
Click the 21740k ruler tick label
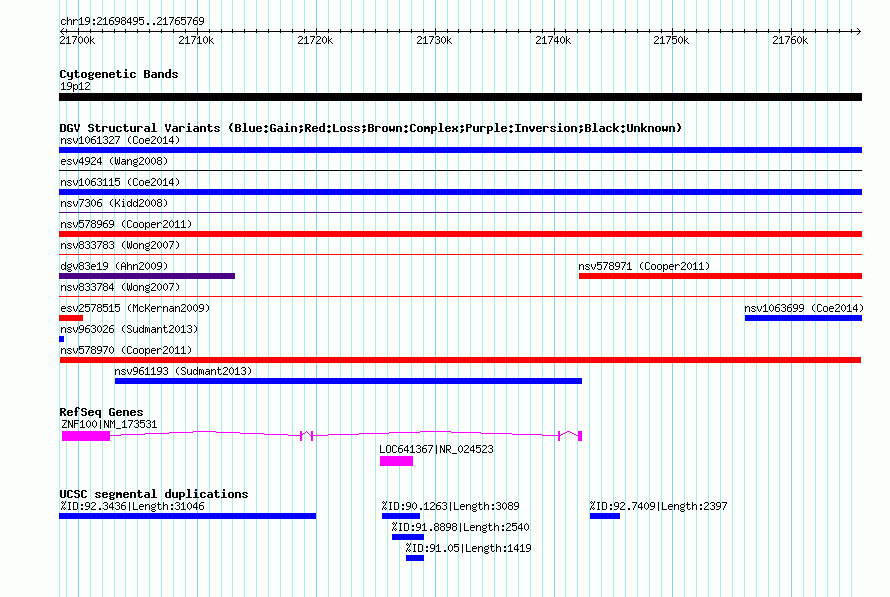click(x=553, y=40)
